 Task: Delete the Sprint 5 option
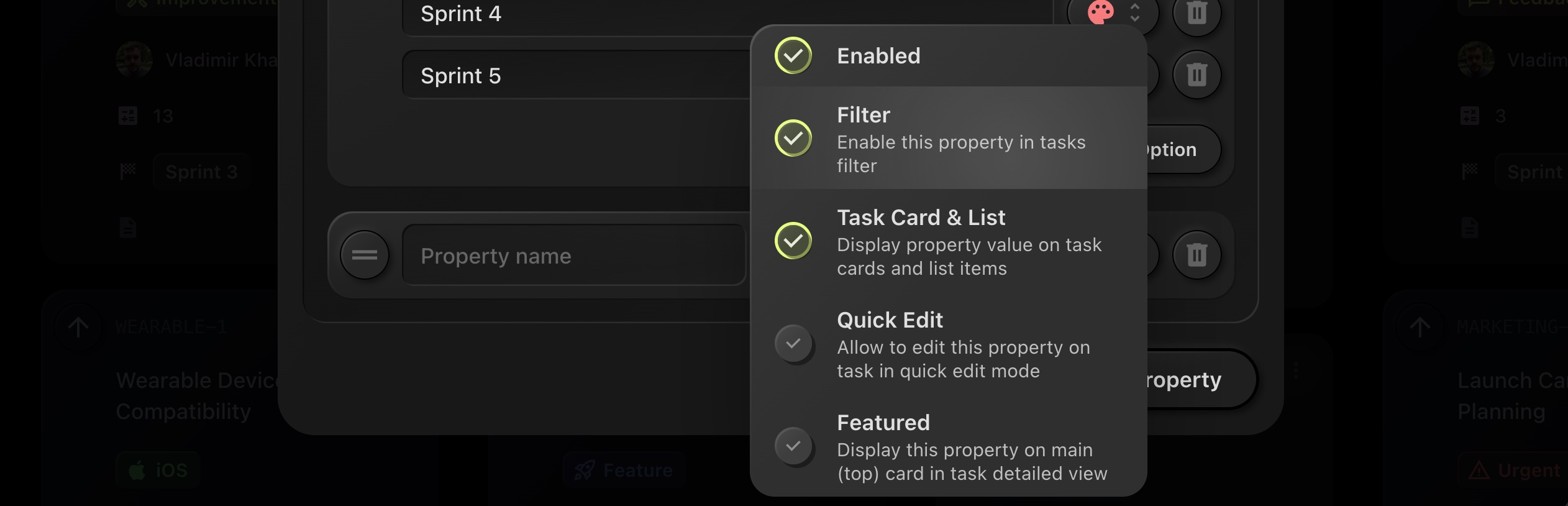pyautogui.click(x=1197, y=75)
